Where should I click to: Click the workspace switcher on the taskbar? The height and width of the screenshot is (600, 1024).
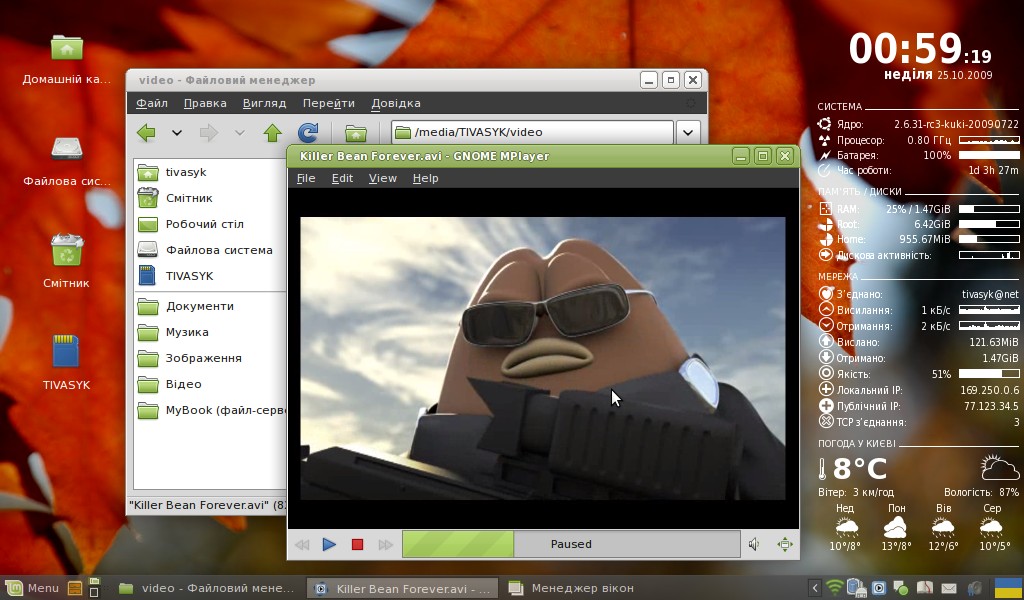(x=94, y=588)
